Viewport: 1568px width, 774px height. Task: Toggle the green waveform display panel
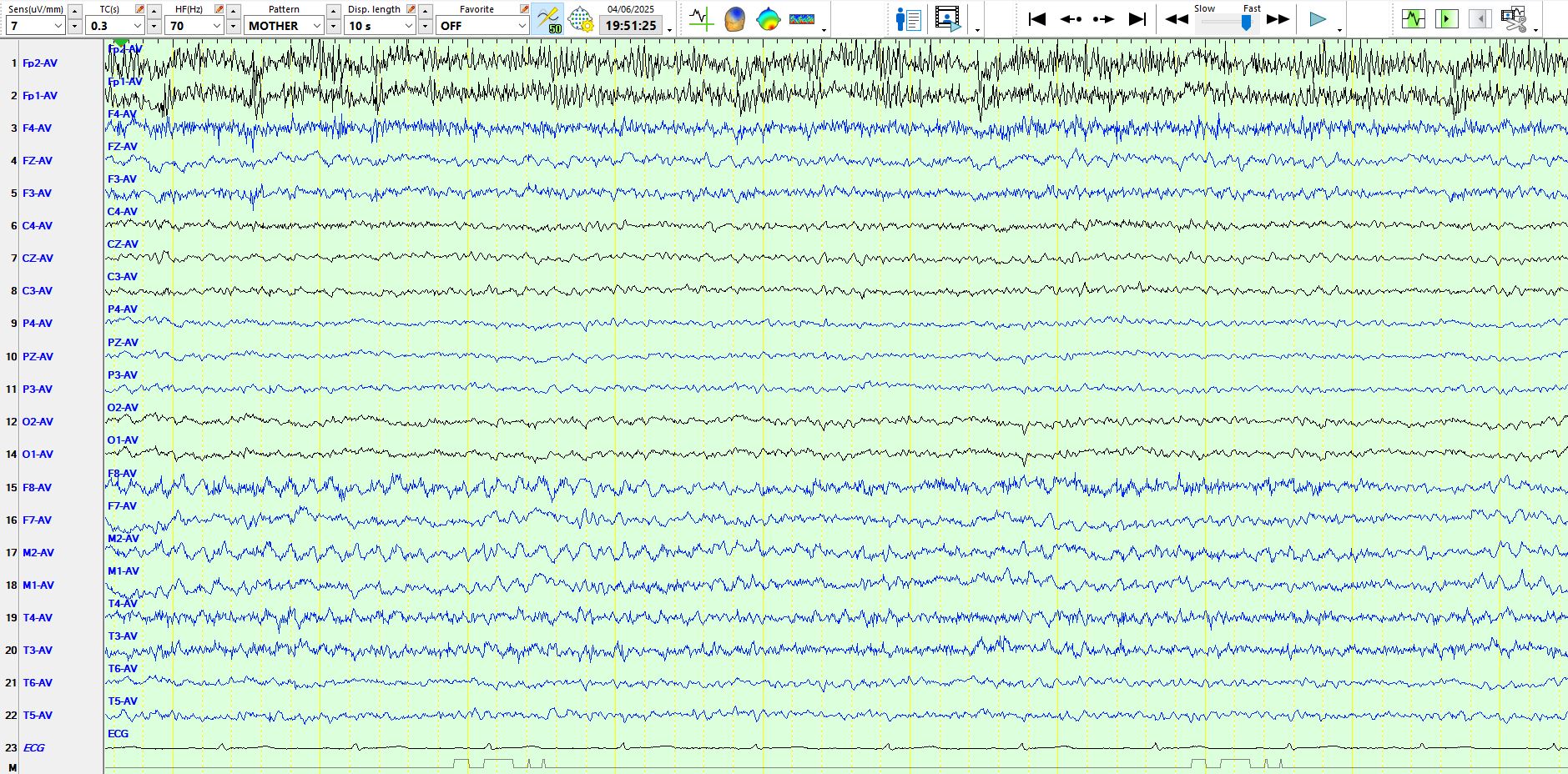coord(1413,18)
